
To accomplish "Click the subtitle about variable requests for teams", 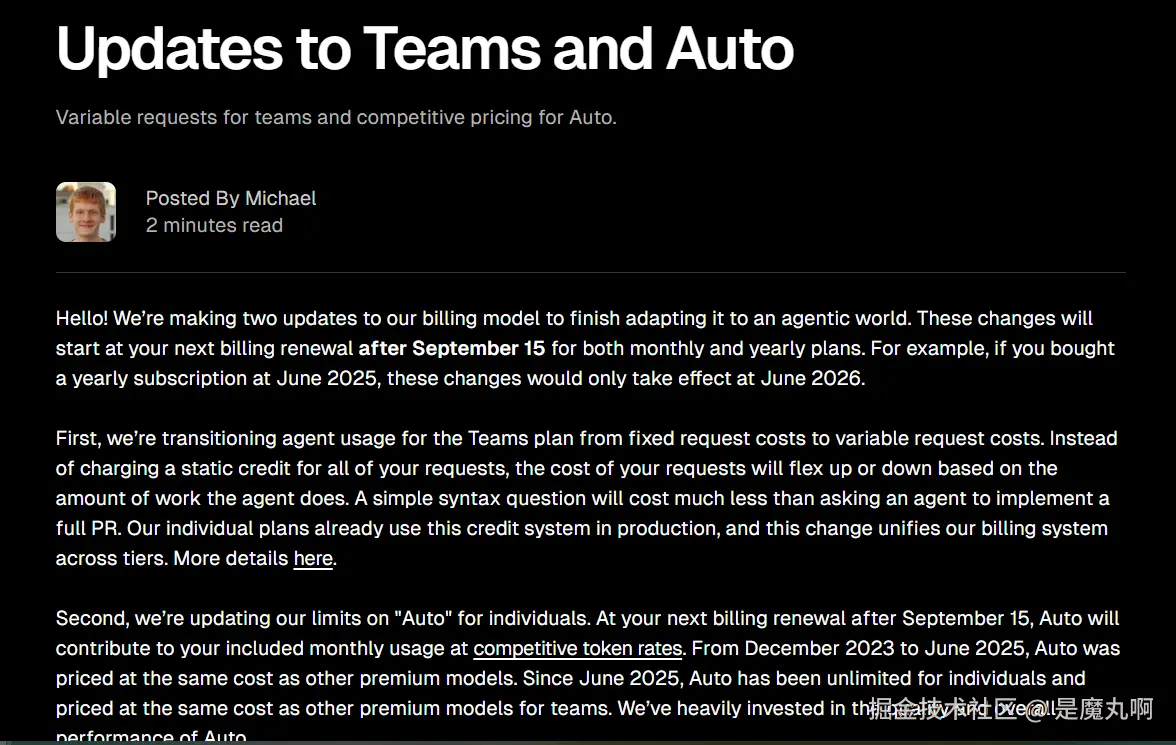I will coord(336,117).
